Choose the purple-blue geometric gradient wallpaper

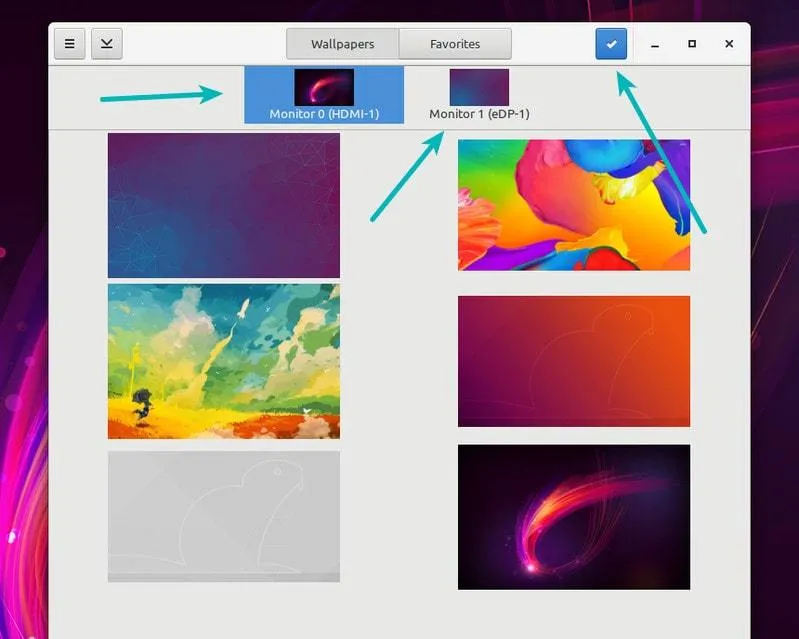click(x=224, y=205)
